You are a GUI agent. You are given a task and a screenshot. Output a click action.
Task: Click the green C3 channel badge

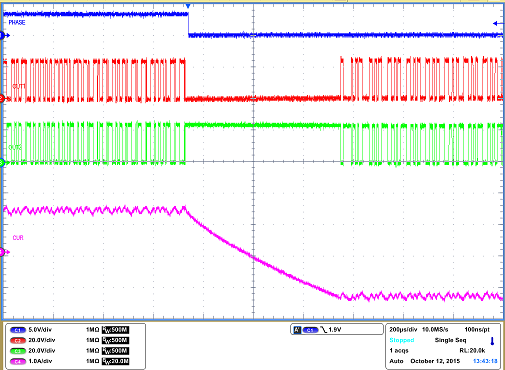[18, 351]
